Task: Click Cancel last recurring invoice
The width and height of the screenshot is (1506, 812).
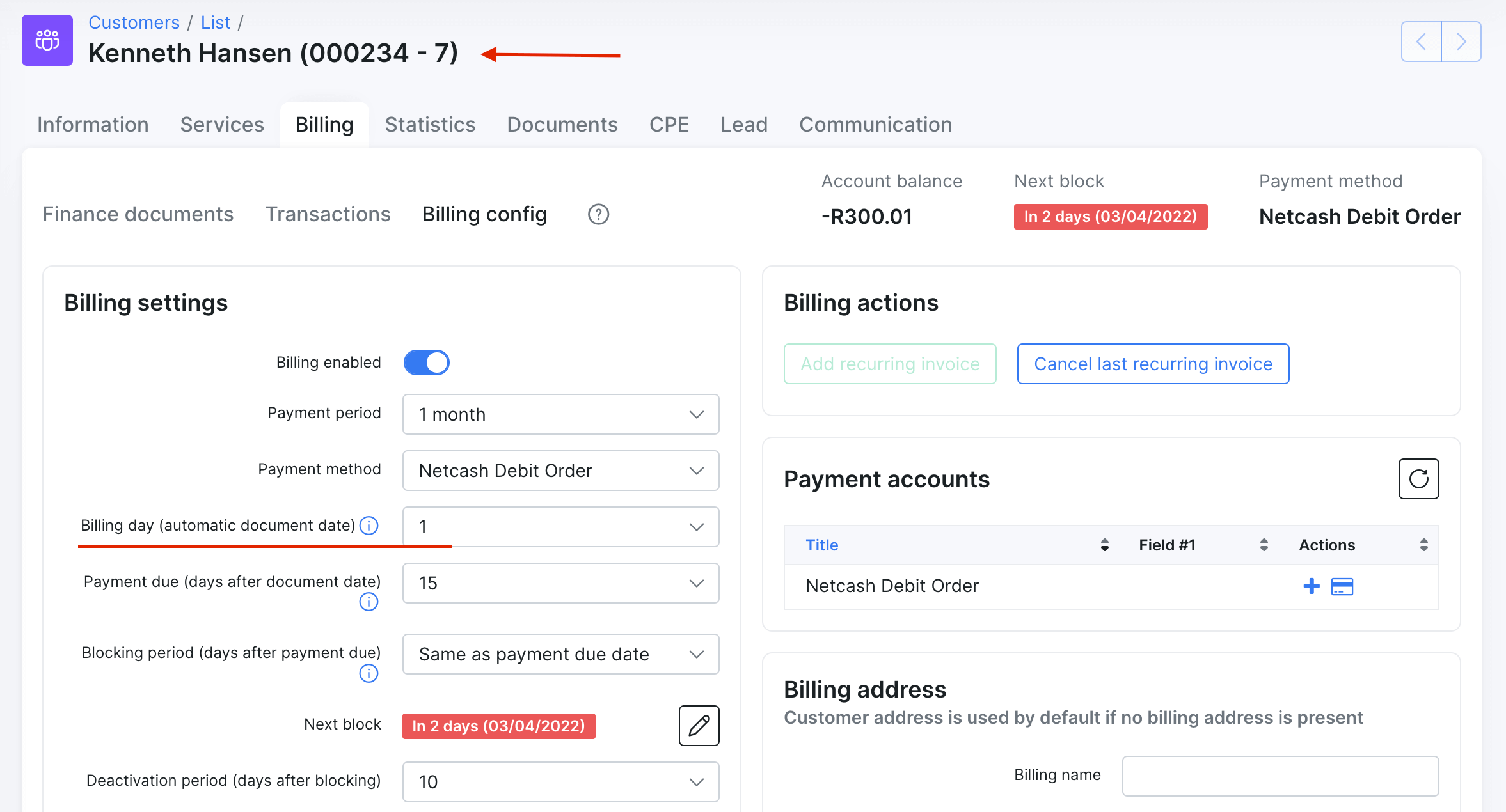Action: (1152, 363)
